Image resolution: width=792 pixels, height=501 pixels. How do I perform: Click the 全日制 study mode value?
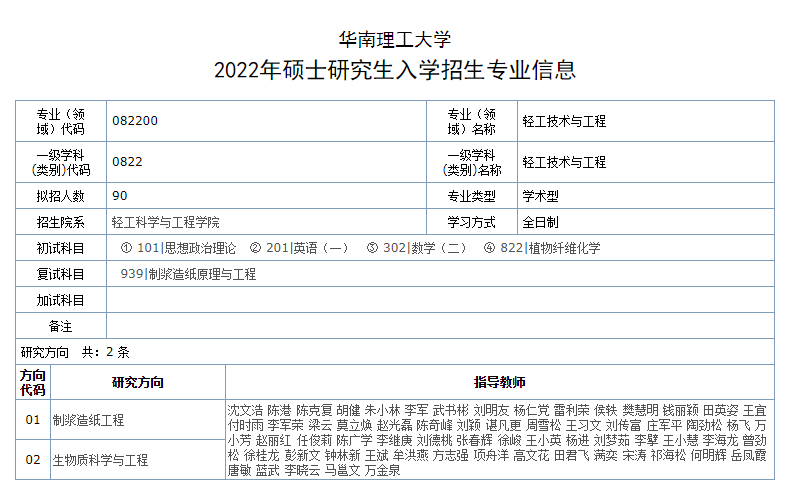540,222
